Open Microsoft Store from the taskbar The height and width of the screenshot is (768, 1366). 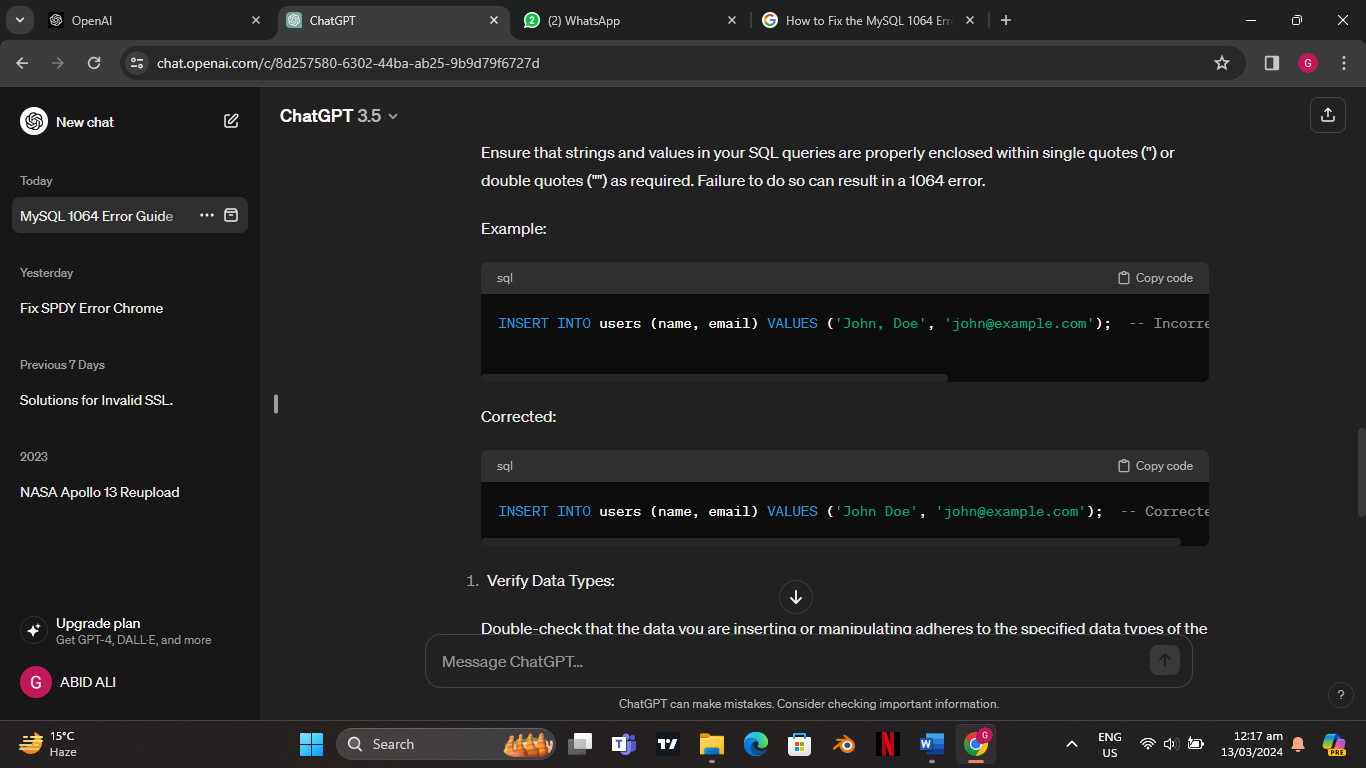click(799, 744)
